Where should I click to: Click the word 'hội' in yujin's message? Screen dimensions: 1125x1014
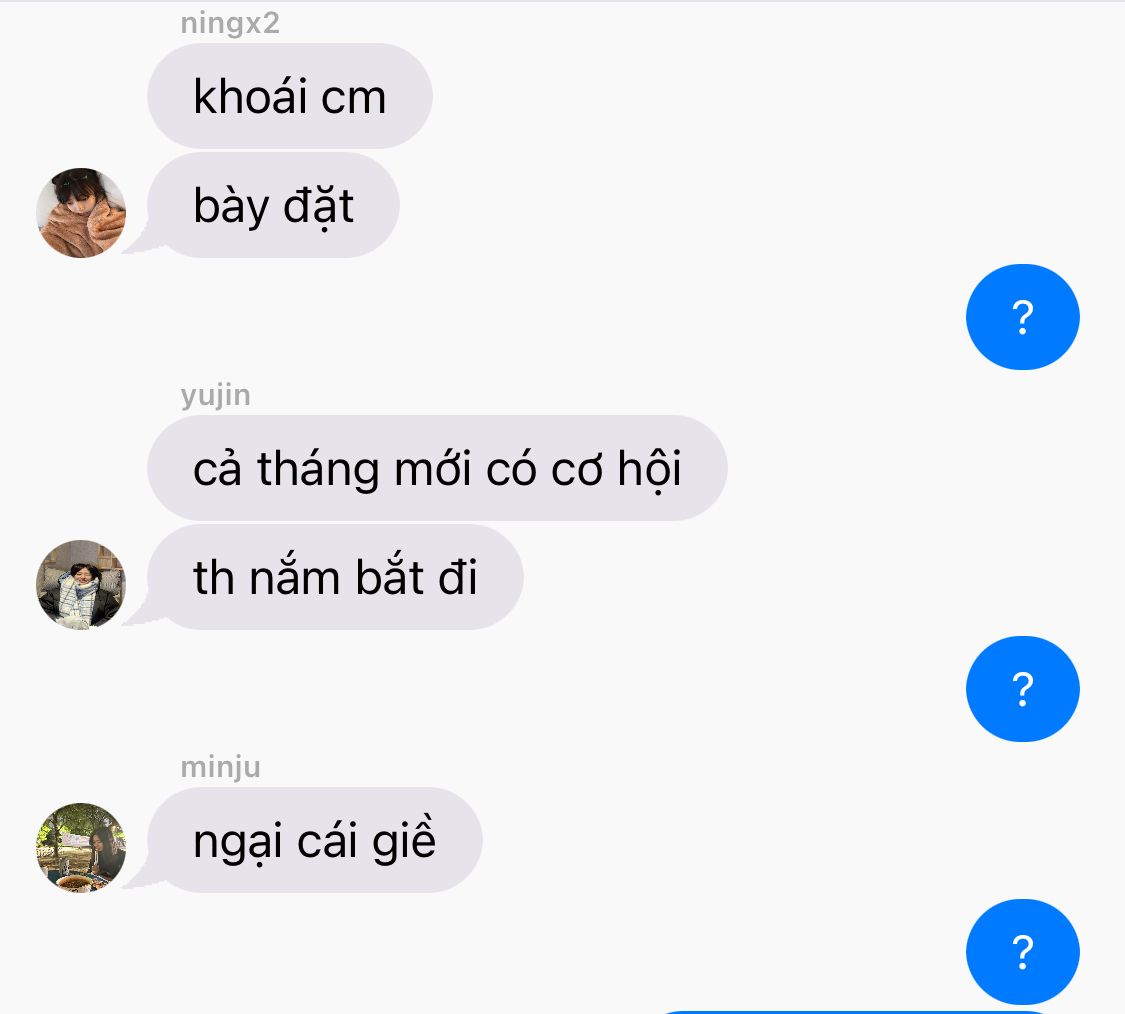pos(649,469)
